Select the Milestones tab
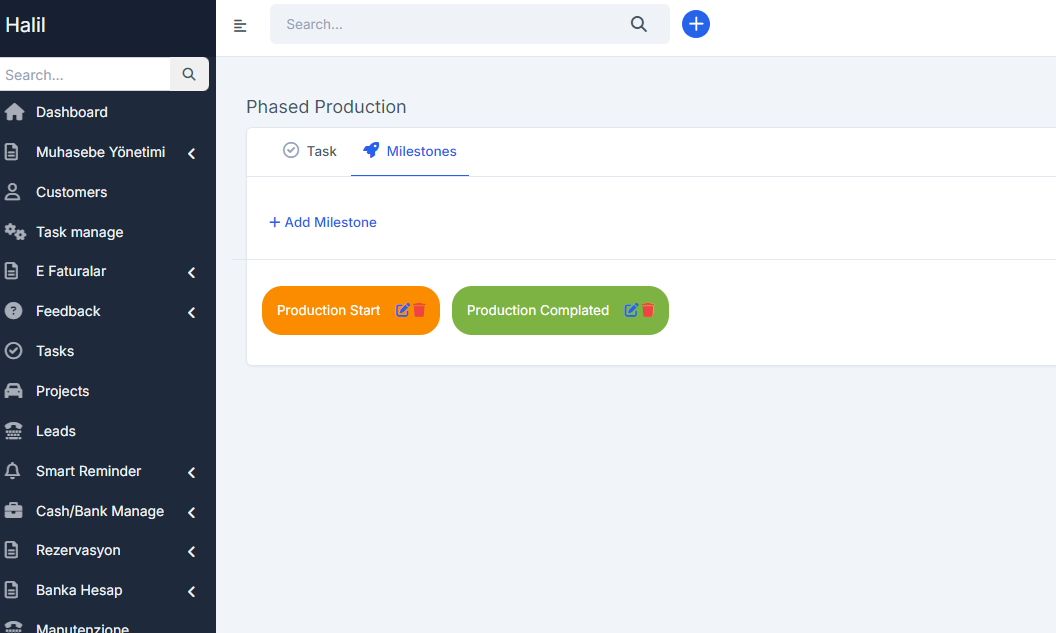This screenshot has width=1056, height=633. (x=410, y=151)
